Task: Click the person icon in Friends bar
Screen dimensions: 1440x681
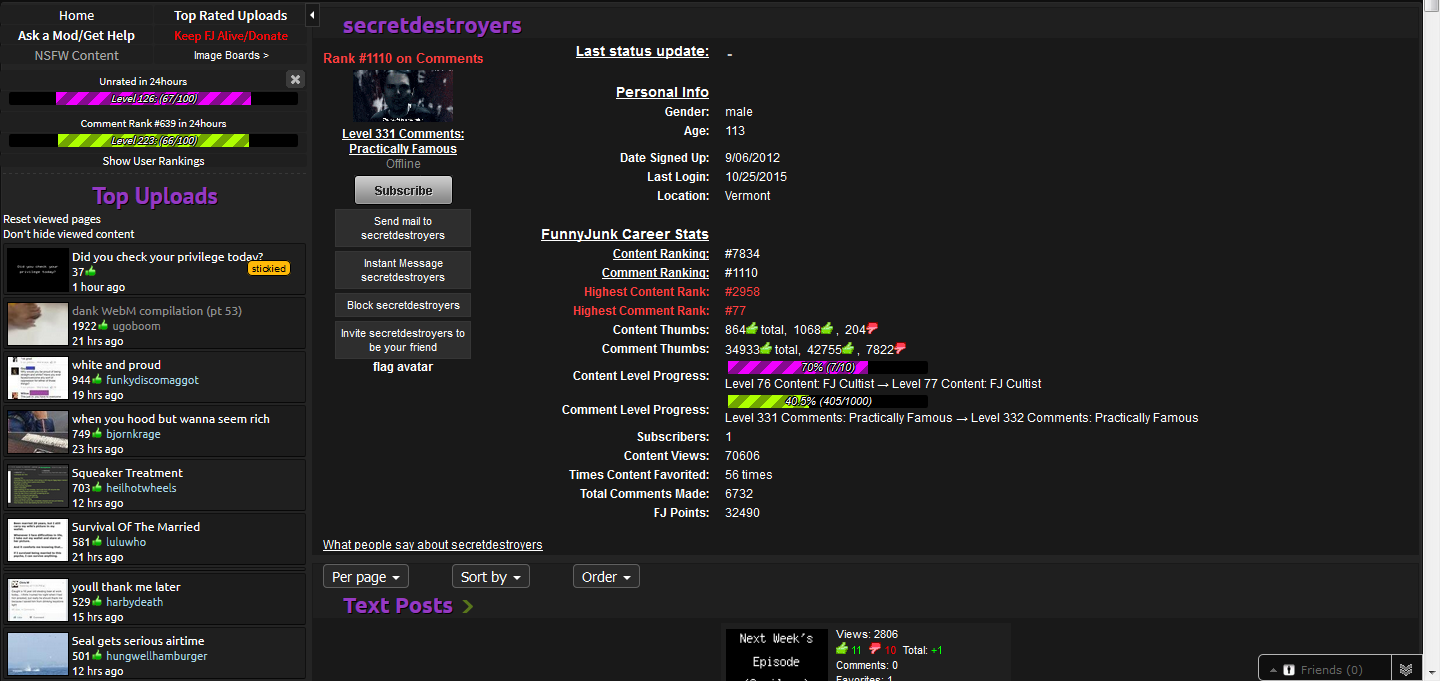Action: [1289, 670]
